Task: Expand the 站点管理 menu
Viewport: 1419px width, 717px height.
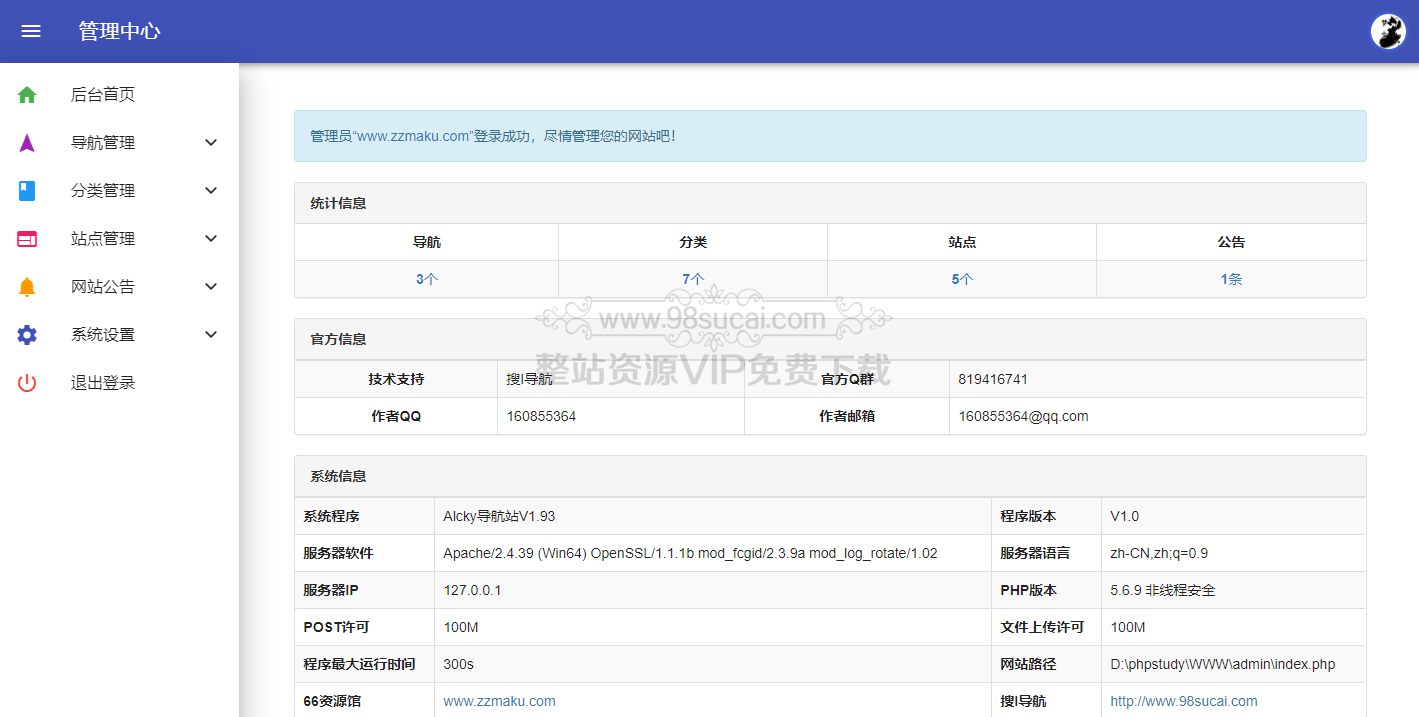Action: pyautogui.click(x=210, y=238)
